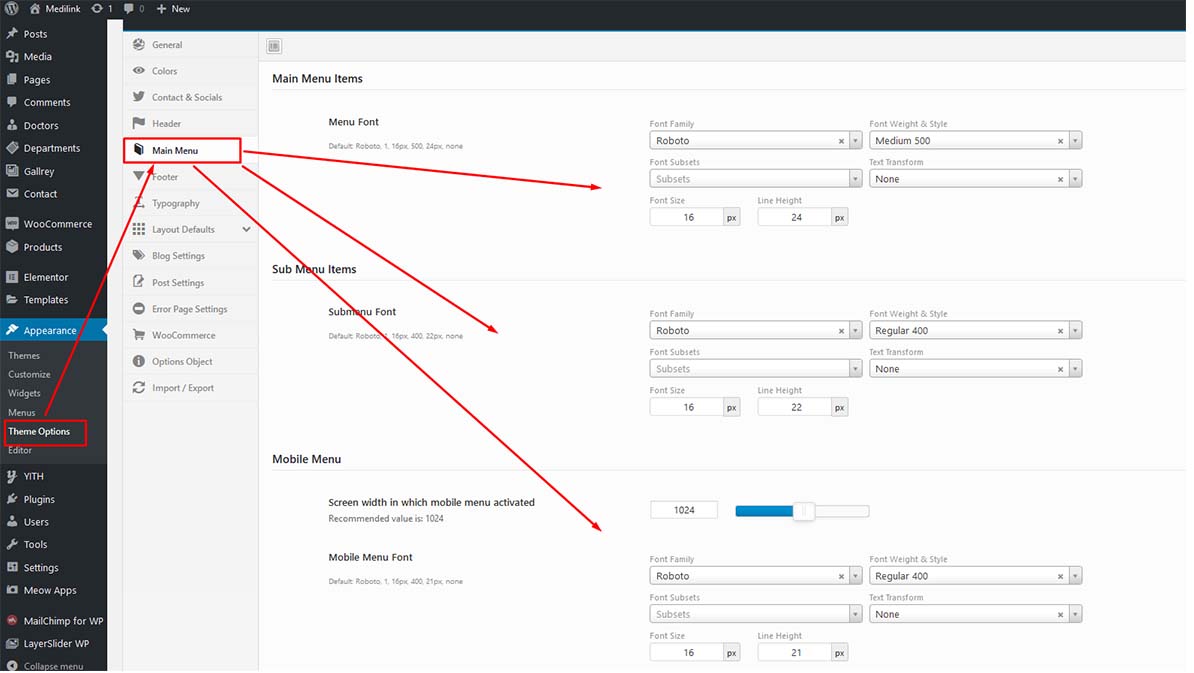1194x673 pixels.
Task: Open Editor submenu link
Action: click(x=20, y=451)
